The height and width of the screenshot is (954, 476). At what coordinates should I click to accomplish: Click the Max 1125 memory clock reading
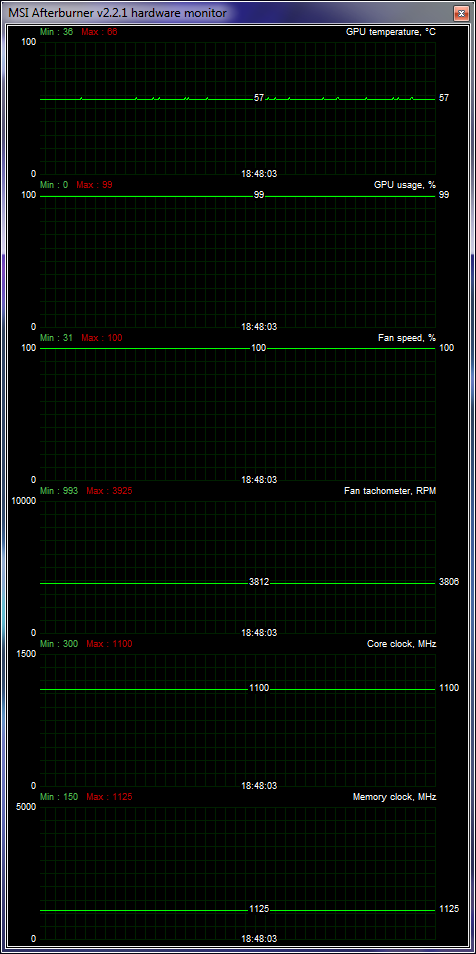pyautogui.click(x=110, y=796)
